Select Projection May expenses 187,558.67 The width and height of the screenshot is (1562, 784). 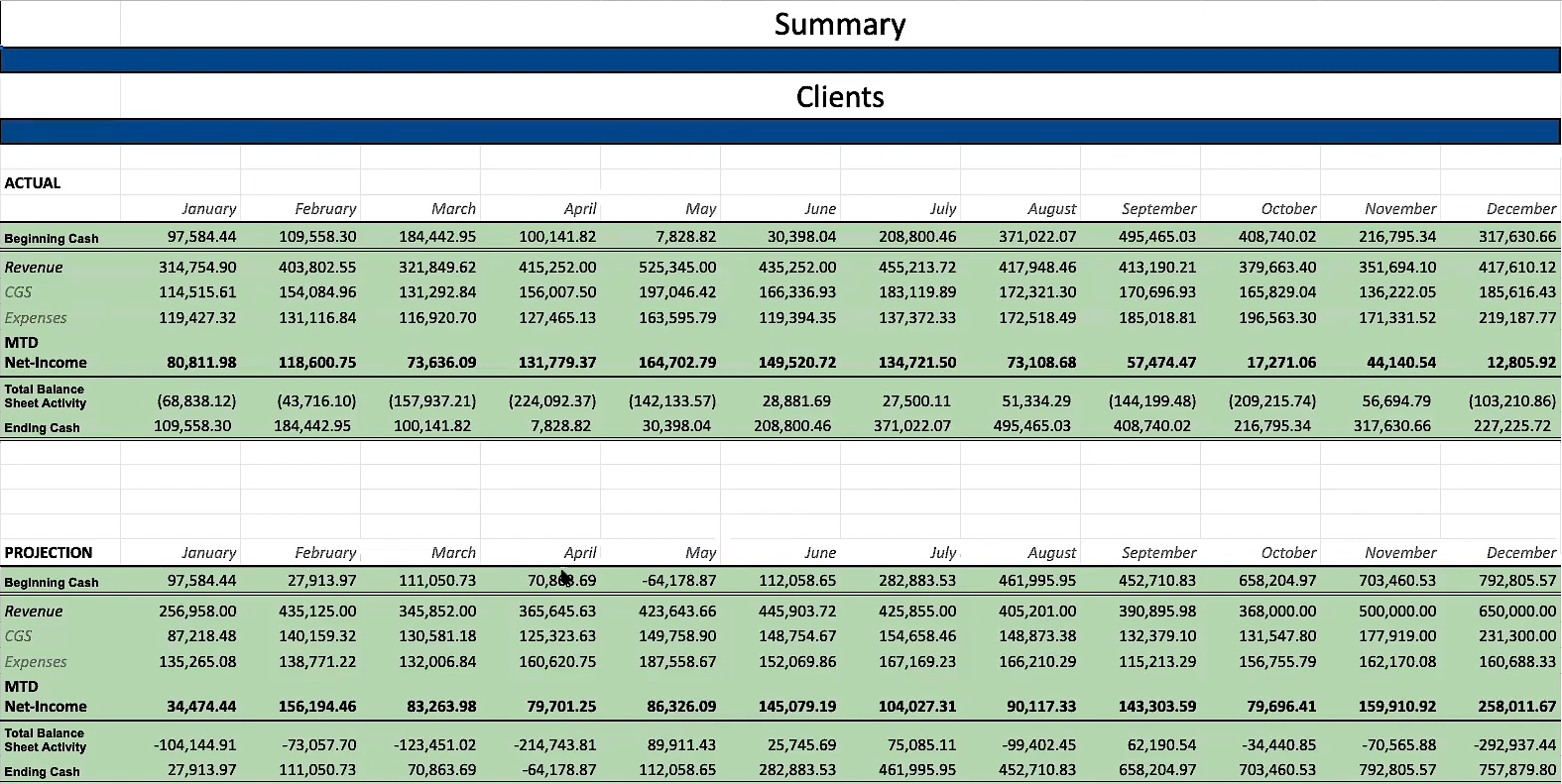click(x=677, y=662)
